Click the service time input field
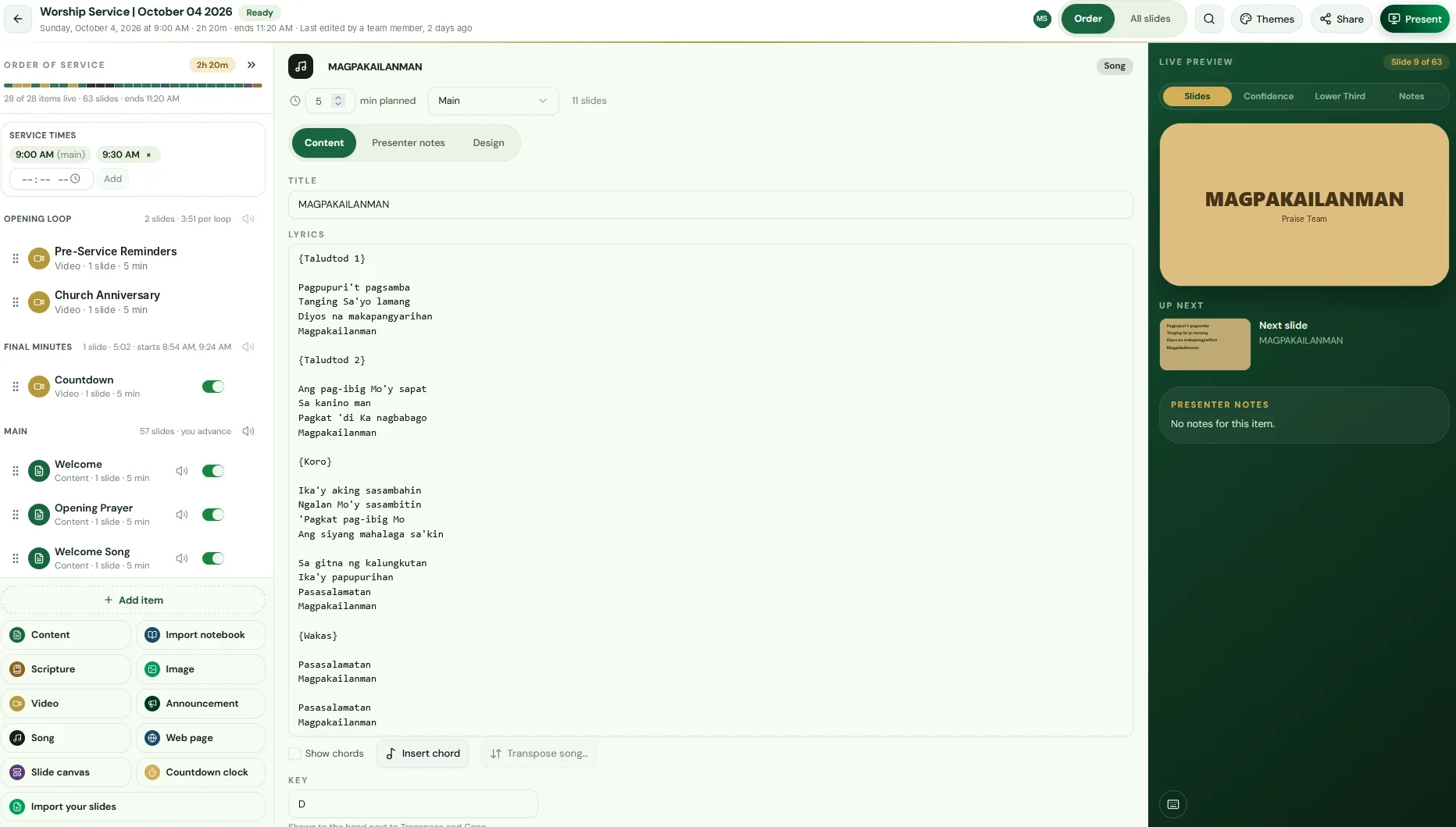 click(52, 179)
